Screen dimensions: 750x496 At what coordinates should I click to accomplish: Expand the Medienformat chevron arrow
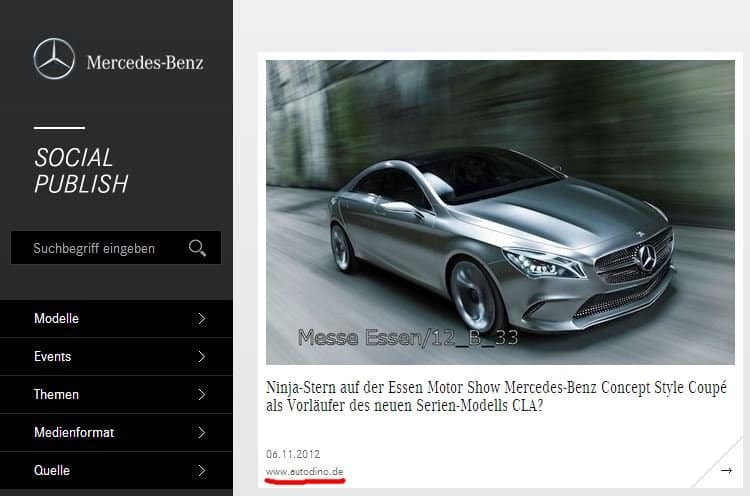(x=201, y=433)
